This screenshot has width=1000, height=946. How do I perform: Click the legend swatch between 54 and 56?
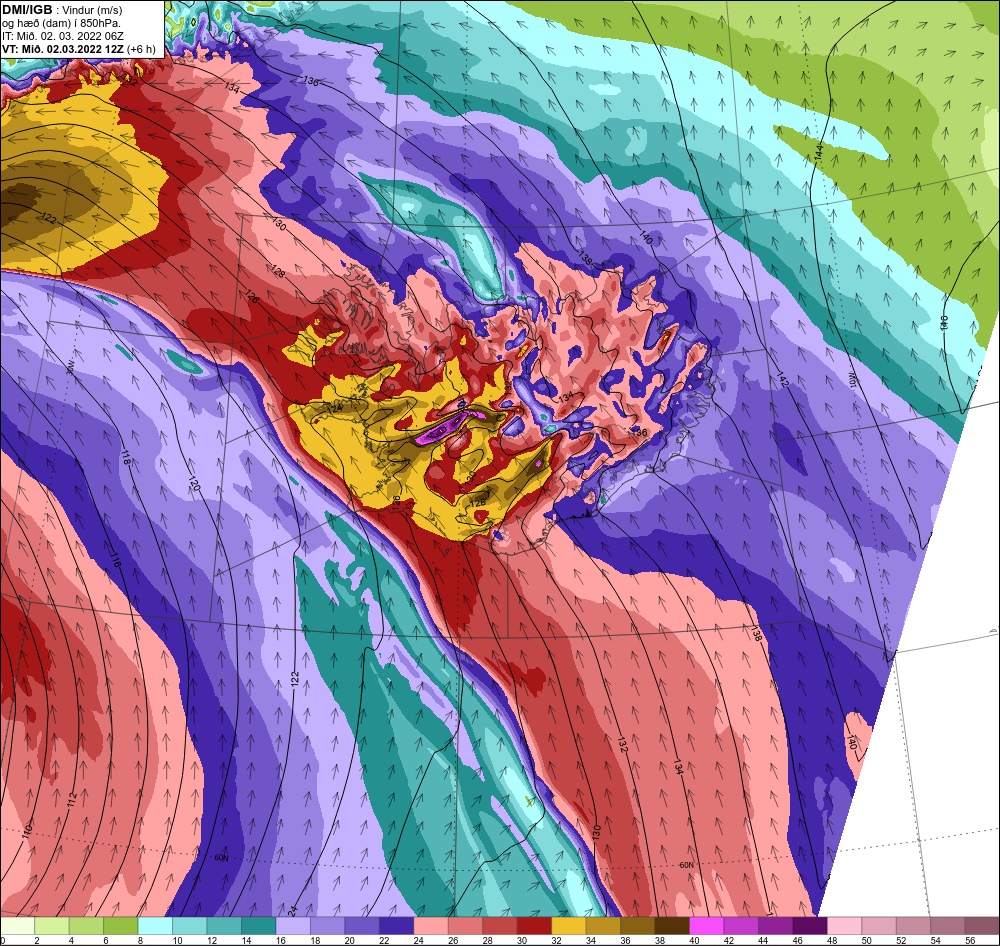[948, 926]
